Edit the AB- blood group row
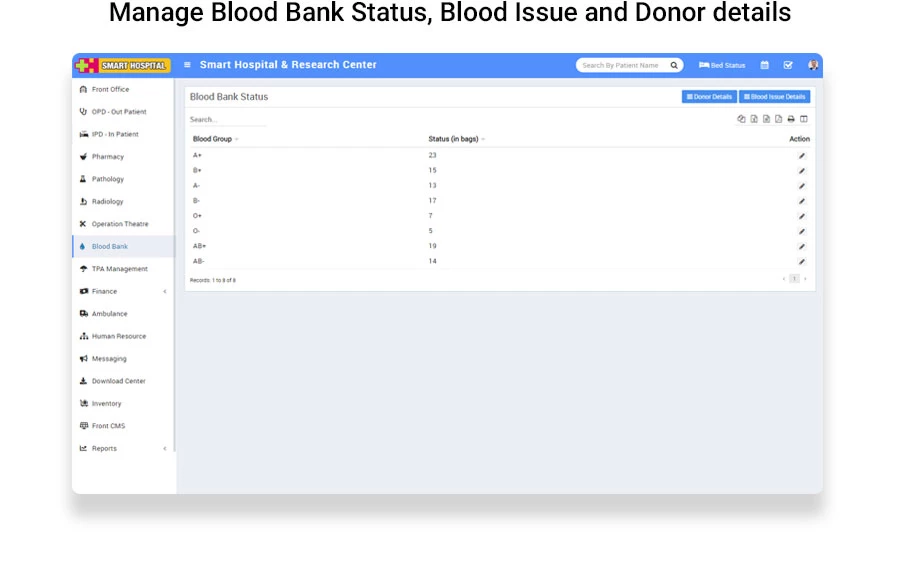900x573 pixels. (801, 262)
